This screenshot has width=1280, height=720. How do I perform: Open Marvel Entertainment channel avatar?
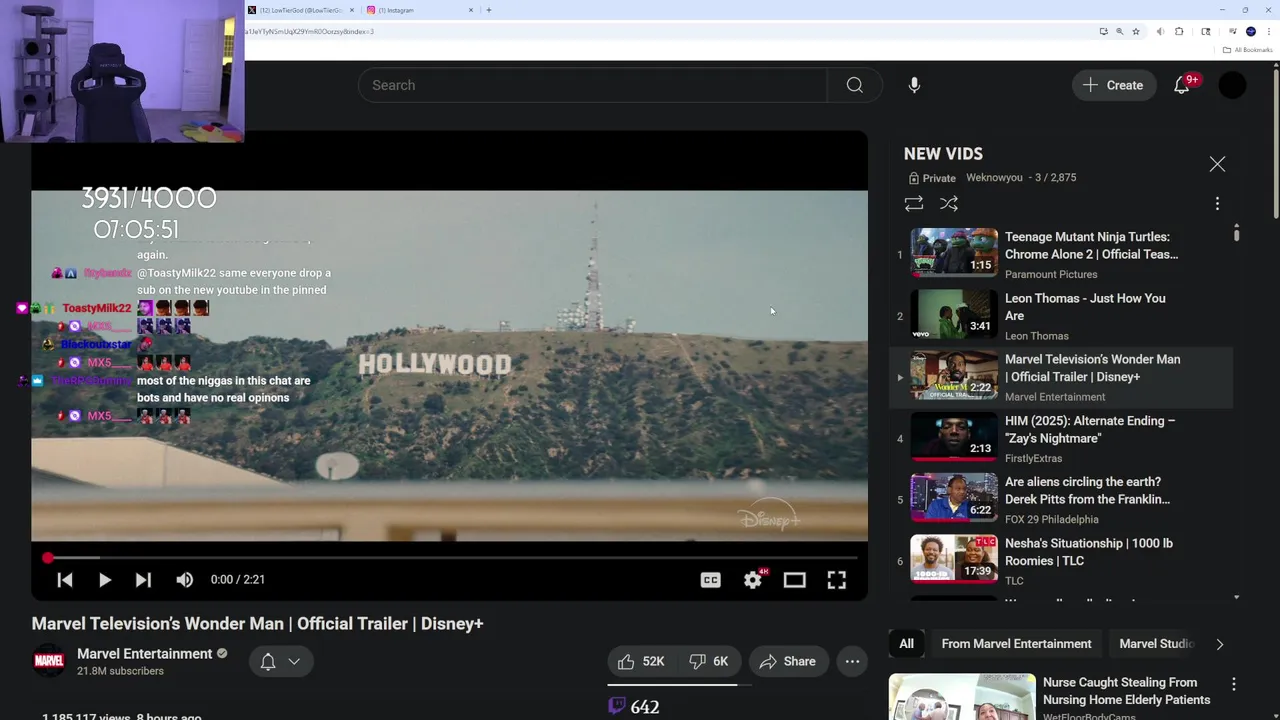(49, 661)
